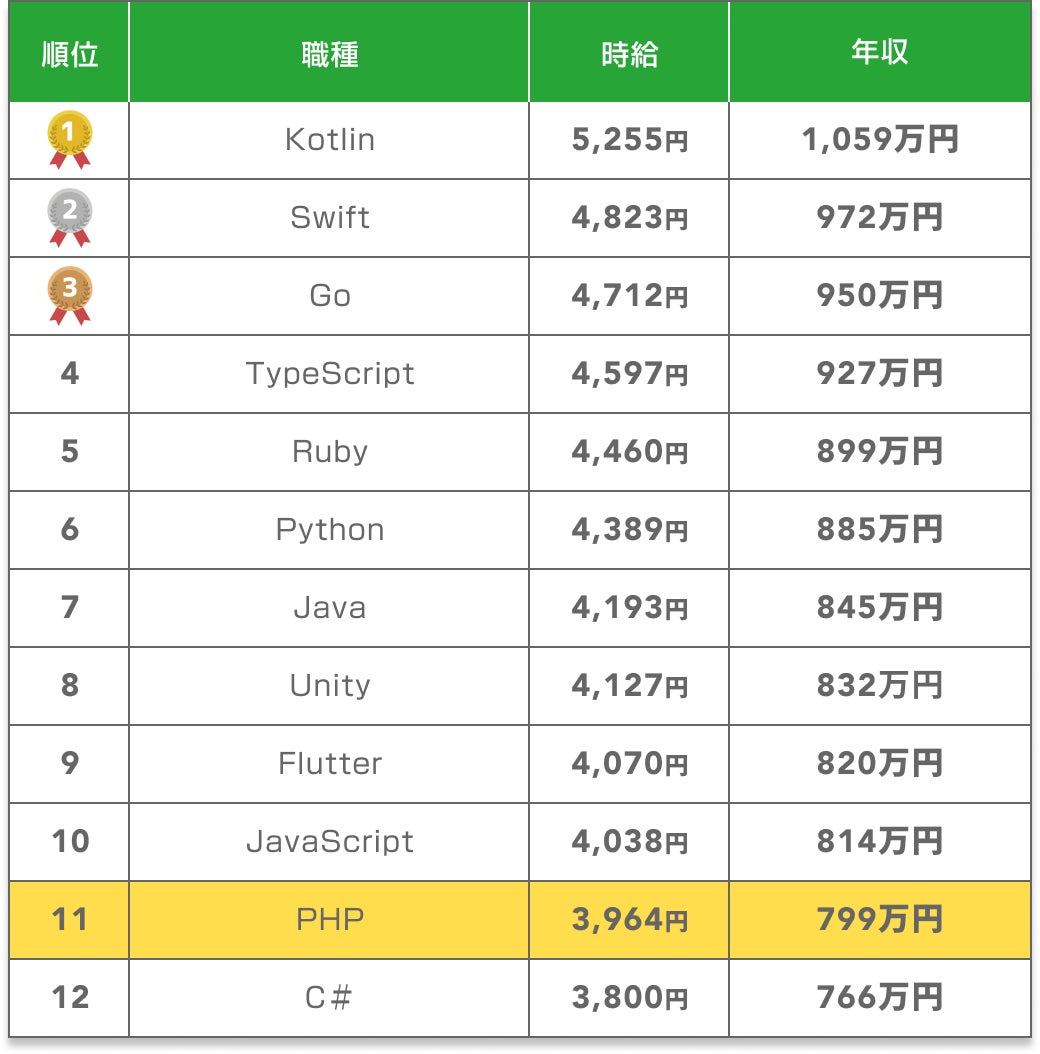Click the 年収 column header

point(879,54)
